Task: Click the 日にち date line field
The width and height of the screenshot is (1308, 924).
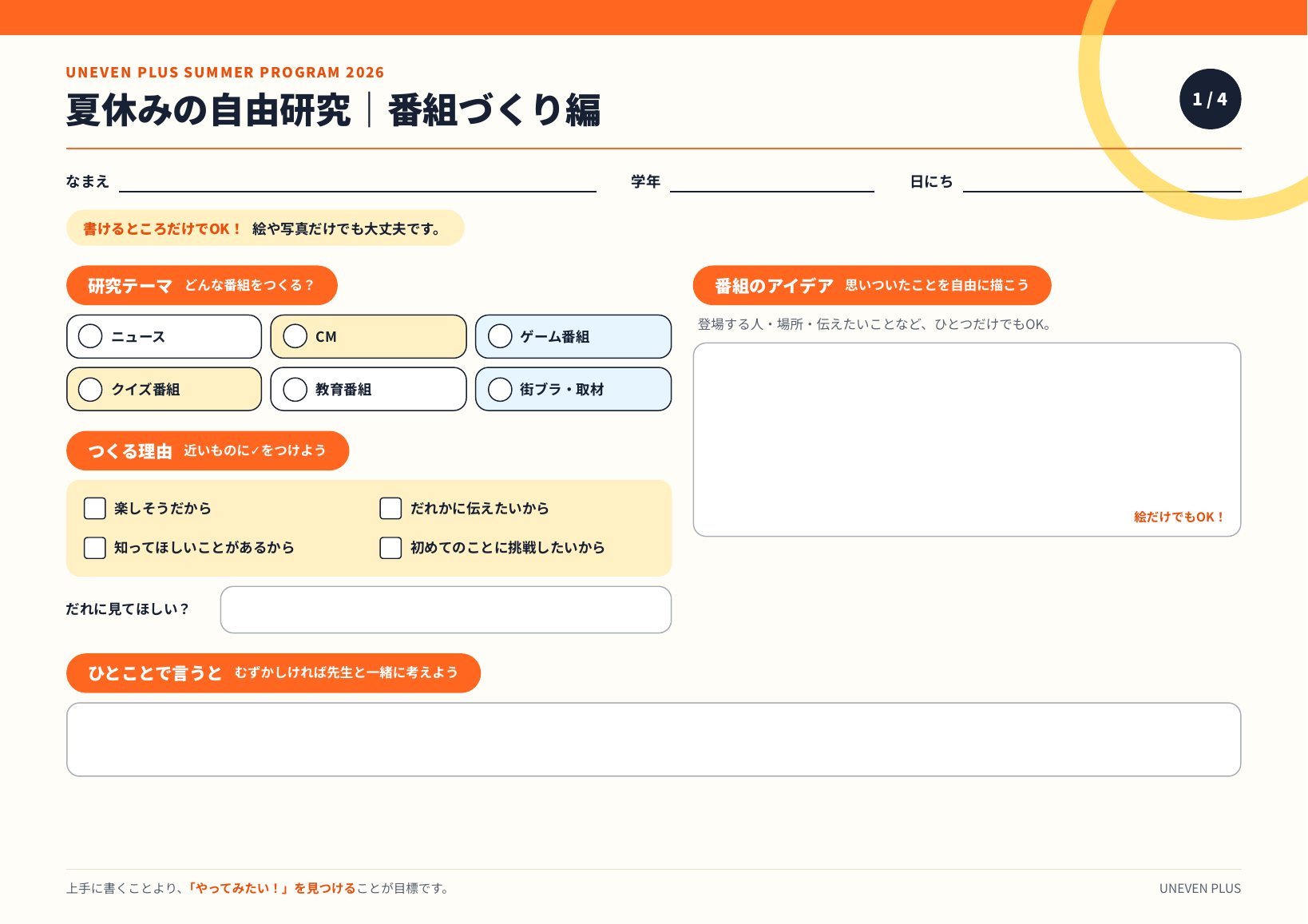Action: [1102, 182]
